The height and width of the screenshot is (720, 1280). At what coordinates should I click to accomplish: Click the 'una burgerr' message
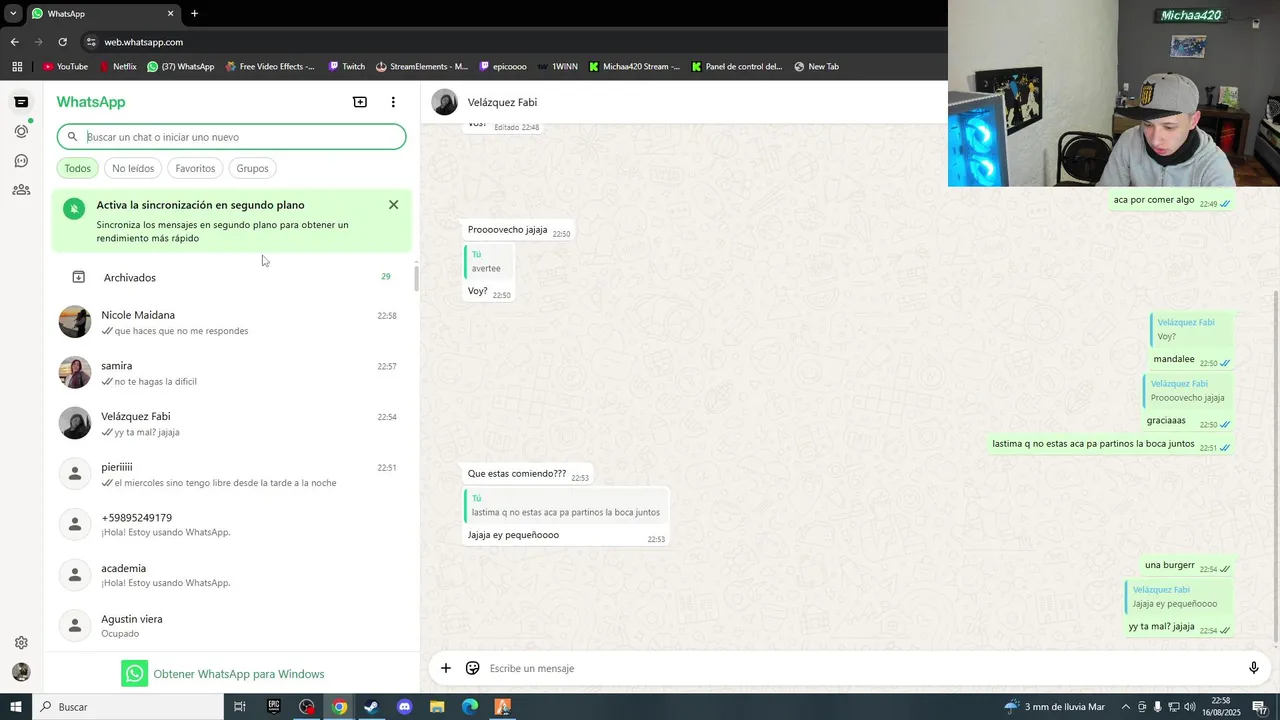pos(1187,566)
